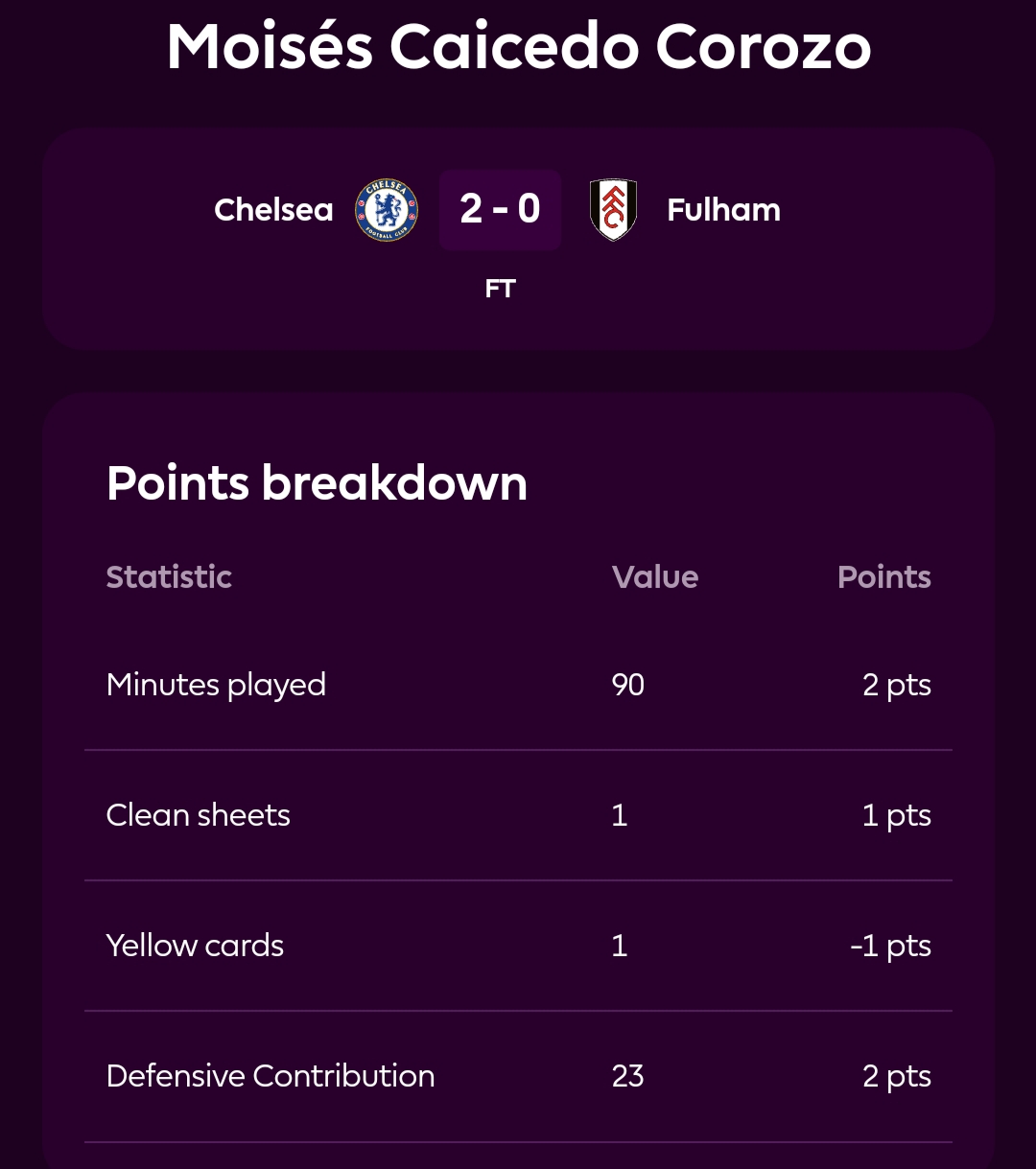Tap the 2 pts for Minutes played
1036x1169 pixels.
point(897,685)
